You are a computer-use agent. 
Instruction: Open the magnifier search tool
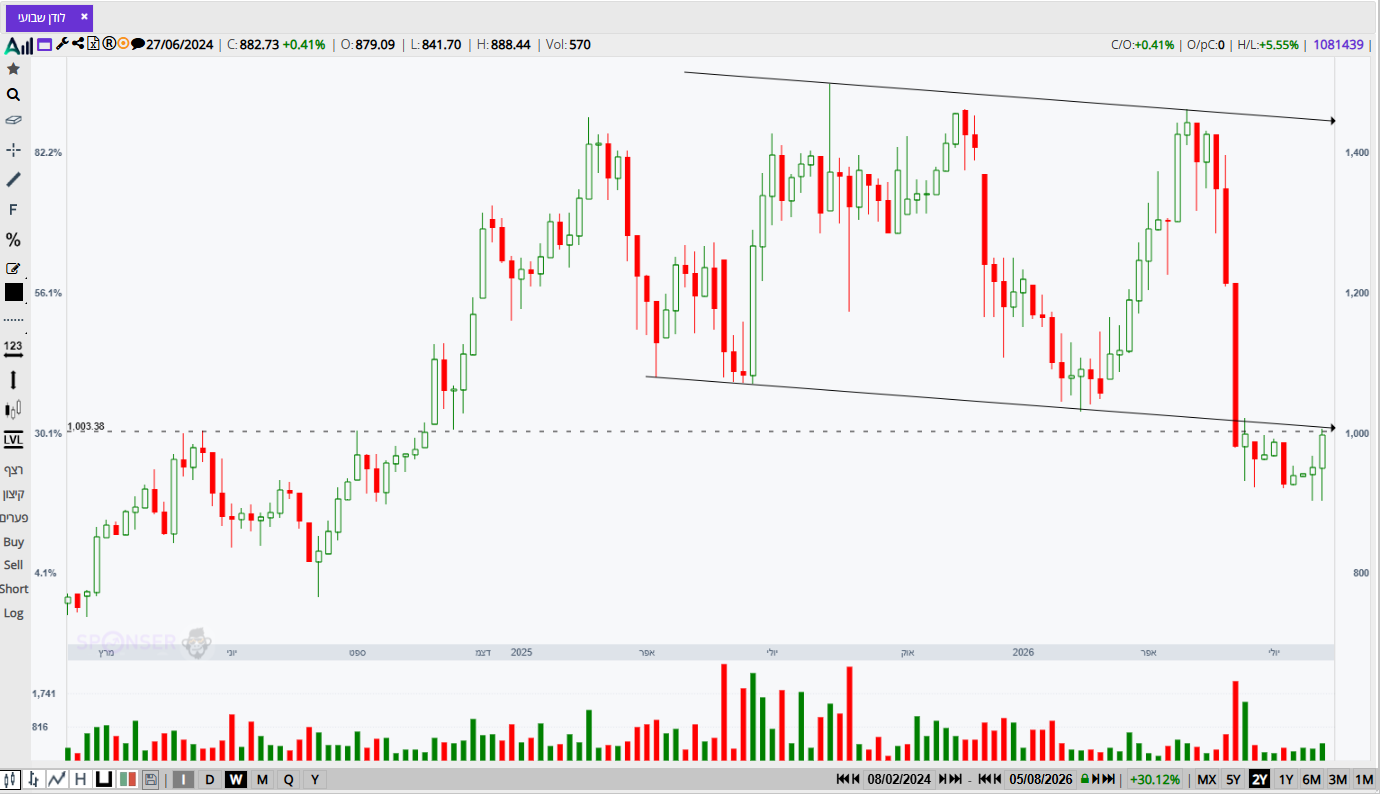coord(13,95)
